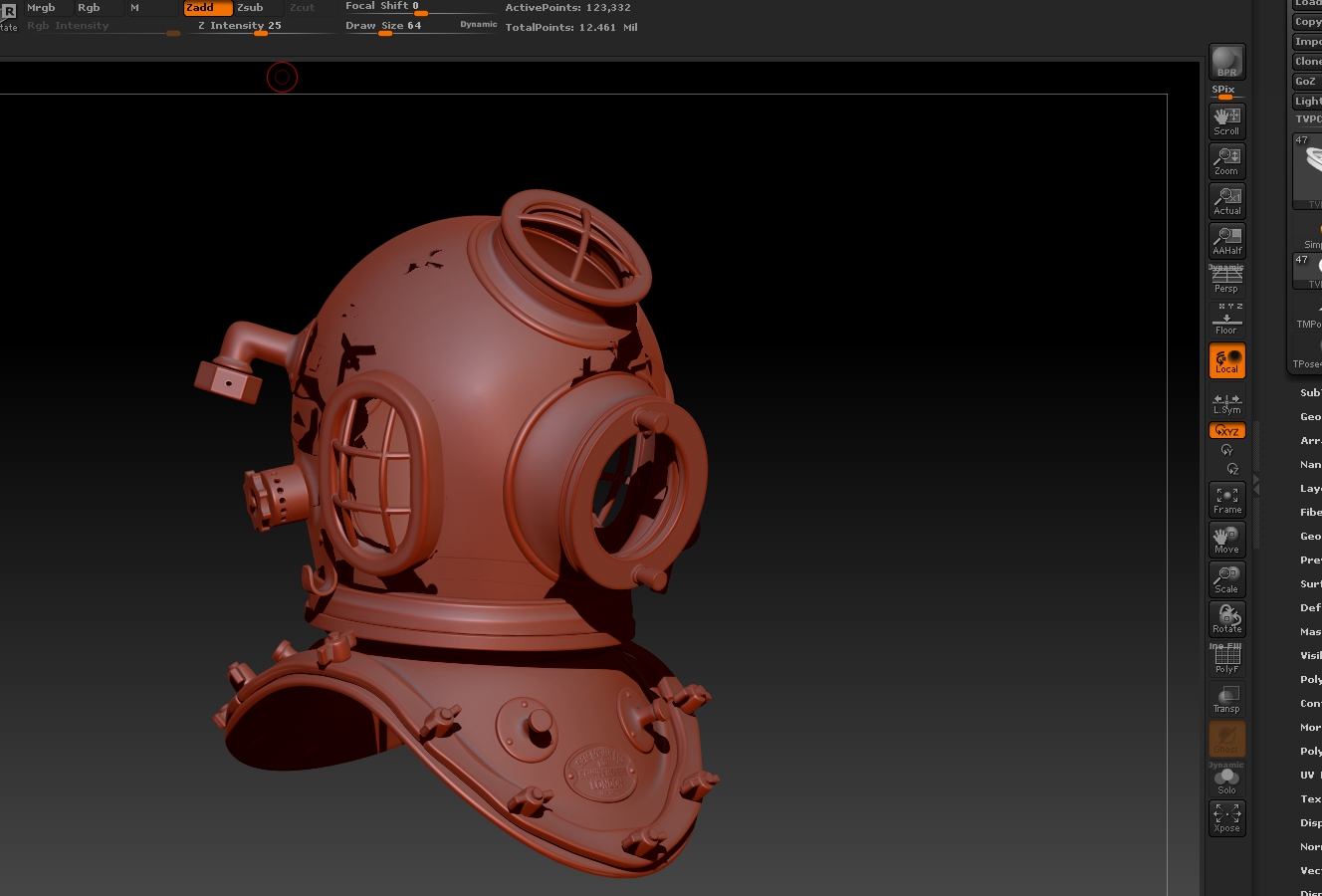Click the Rgb Intensity slider
This screenshot has width=1322, height=896.
103,27
